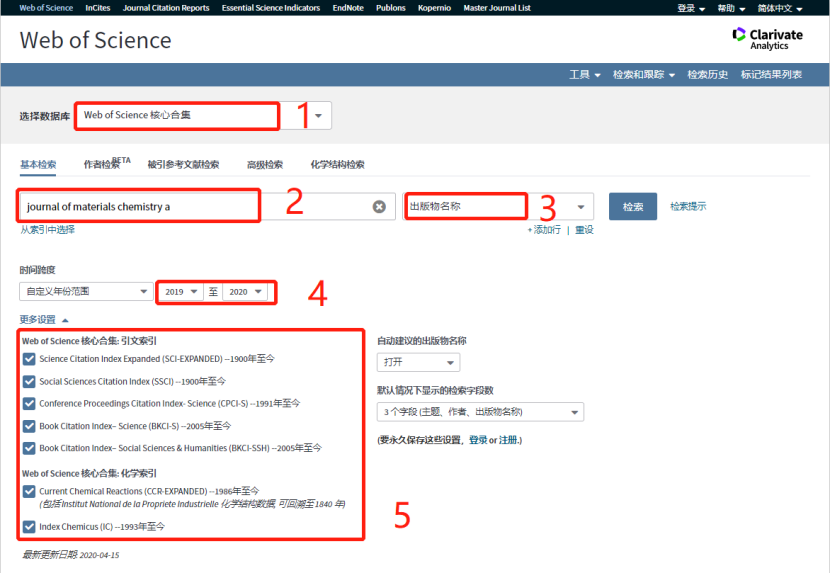Click the large Web of Science heading
This screenshot has width=830, height=573.
[x=95, y=40]
